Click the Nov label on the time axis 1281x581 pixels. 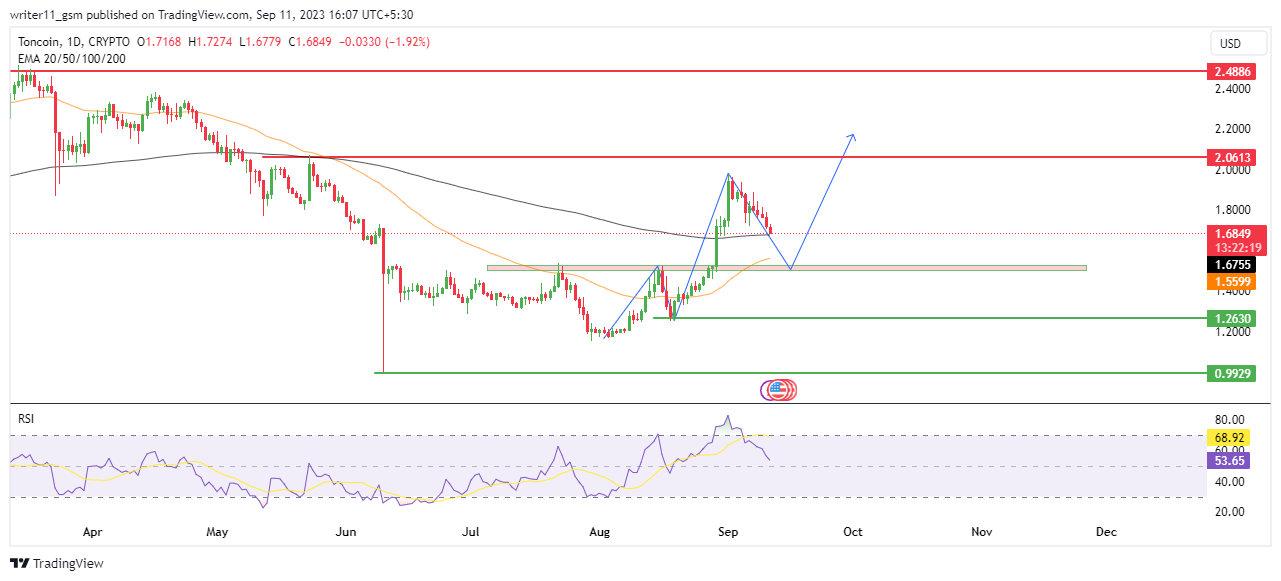click(982, 533)
